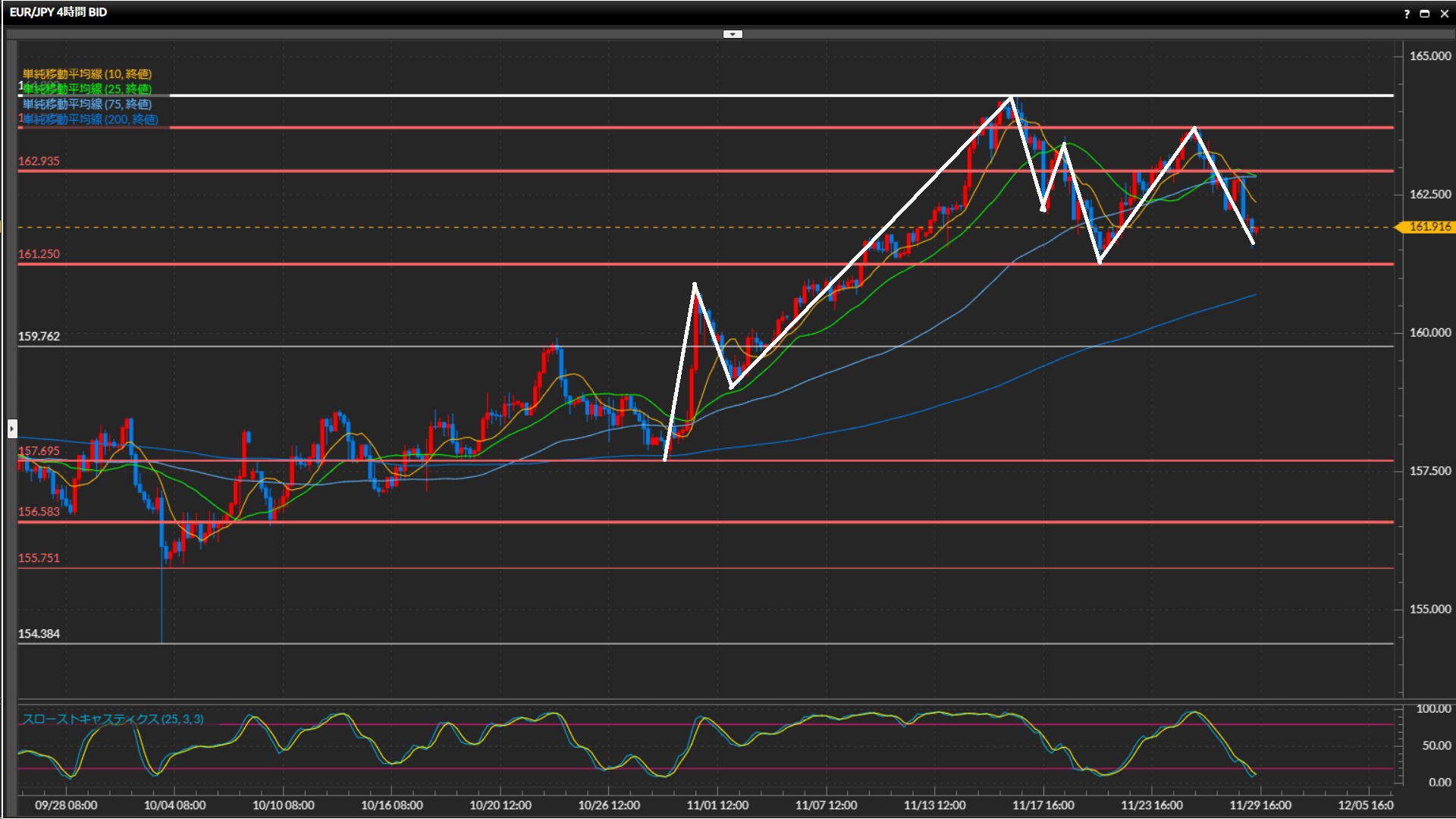
Task: Select the 159.762 gray horizontal line label
Action: pos(39,336)
